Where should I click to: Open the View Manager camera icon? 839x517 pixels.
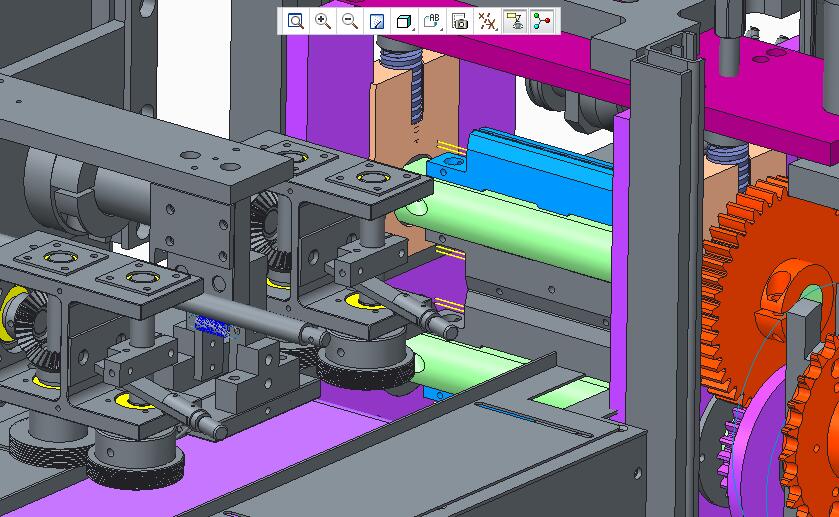click(460, 21)
